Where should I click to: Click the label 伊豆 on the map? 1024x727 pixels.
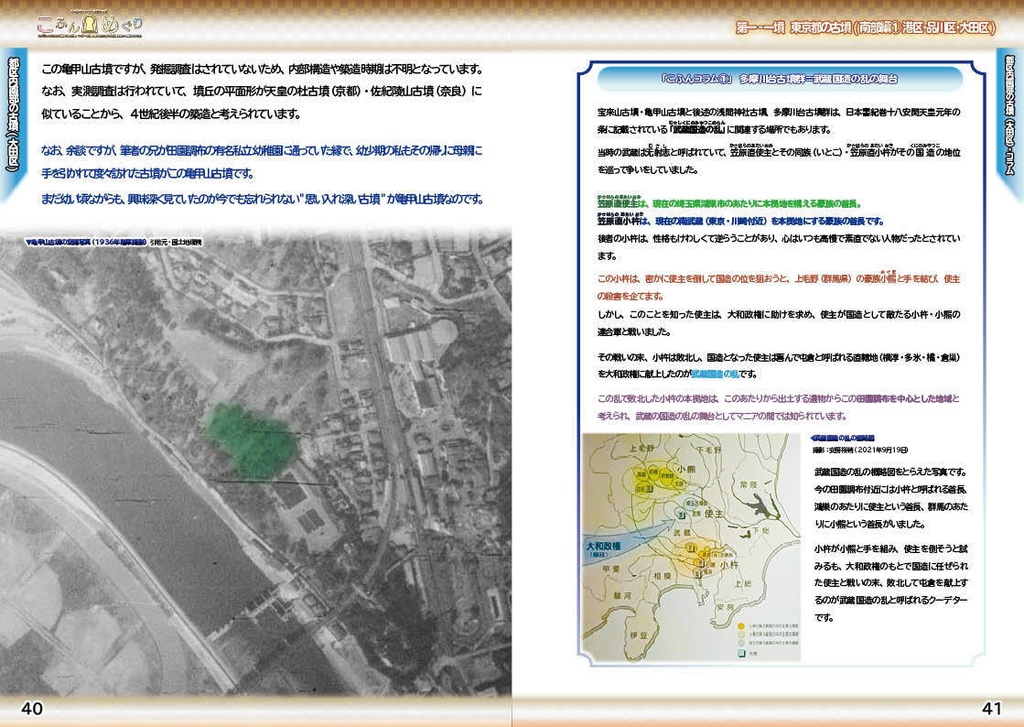coord(638,634)
